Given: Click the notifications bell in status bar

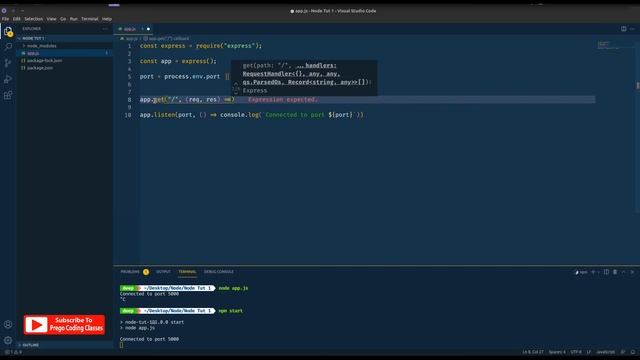Looking at the screenshot, I should click(633, 352).
